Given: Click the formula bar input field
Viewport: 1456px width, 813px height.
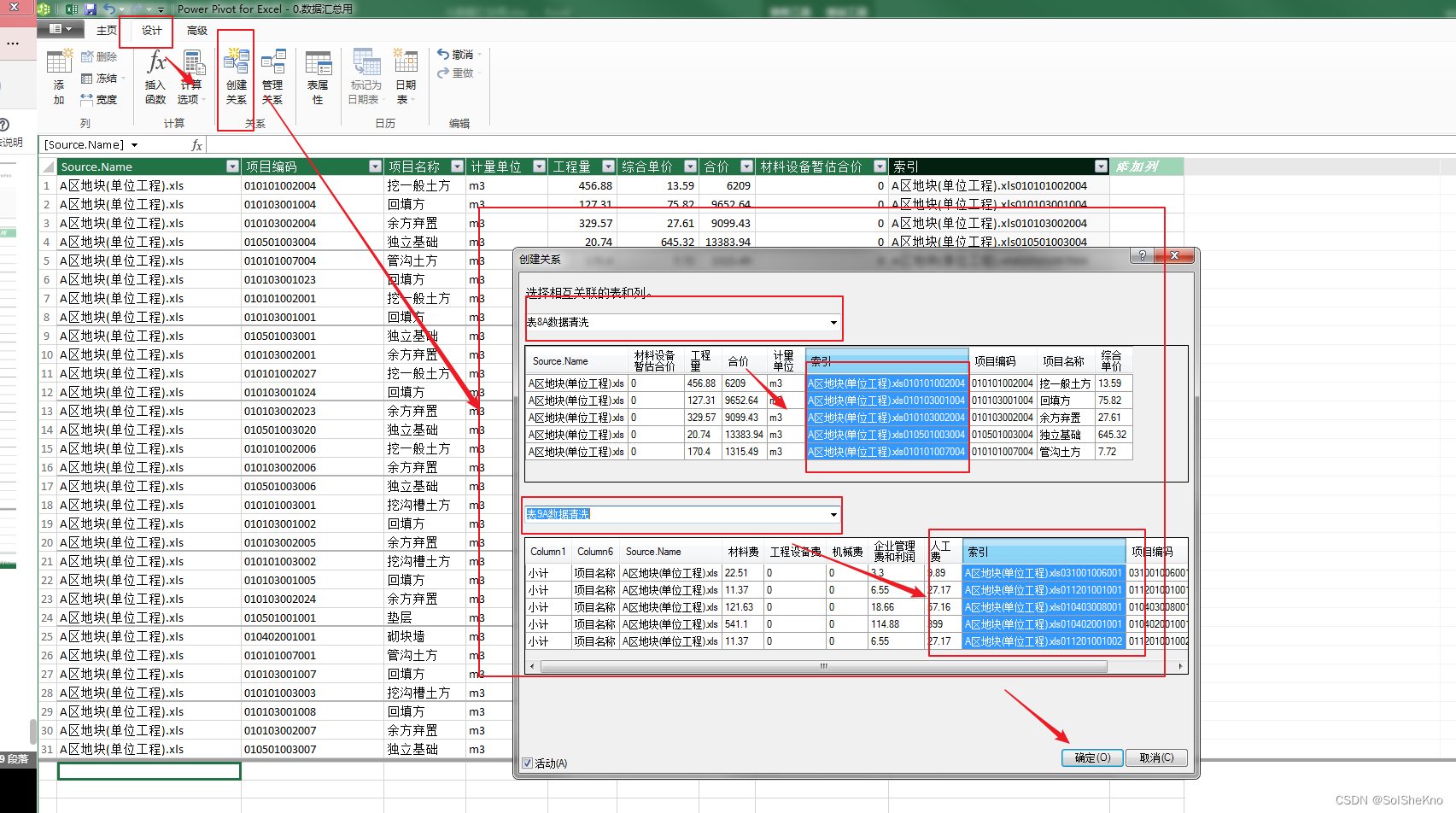Looking at the screenshot, I should click(x=828, y=145).
